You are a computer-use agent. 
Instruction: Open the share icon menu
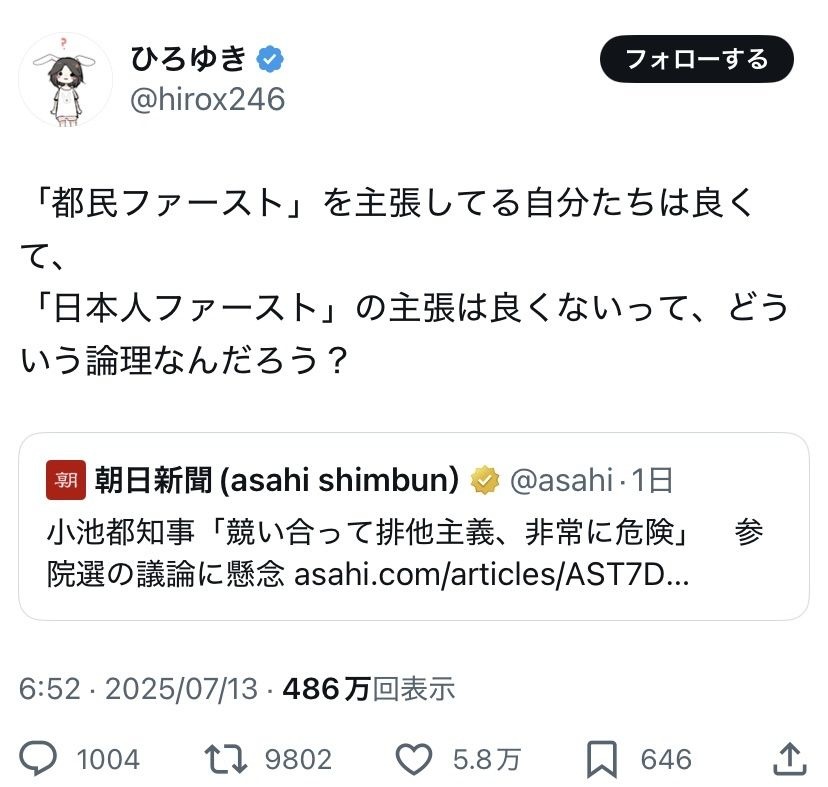789,758
